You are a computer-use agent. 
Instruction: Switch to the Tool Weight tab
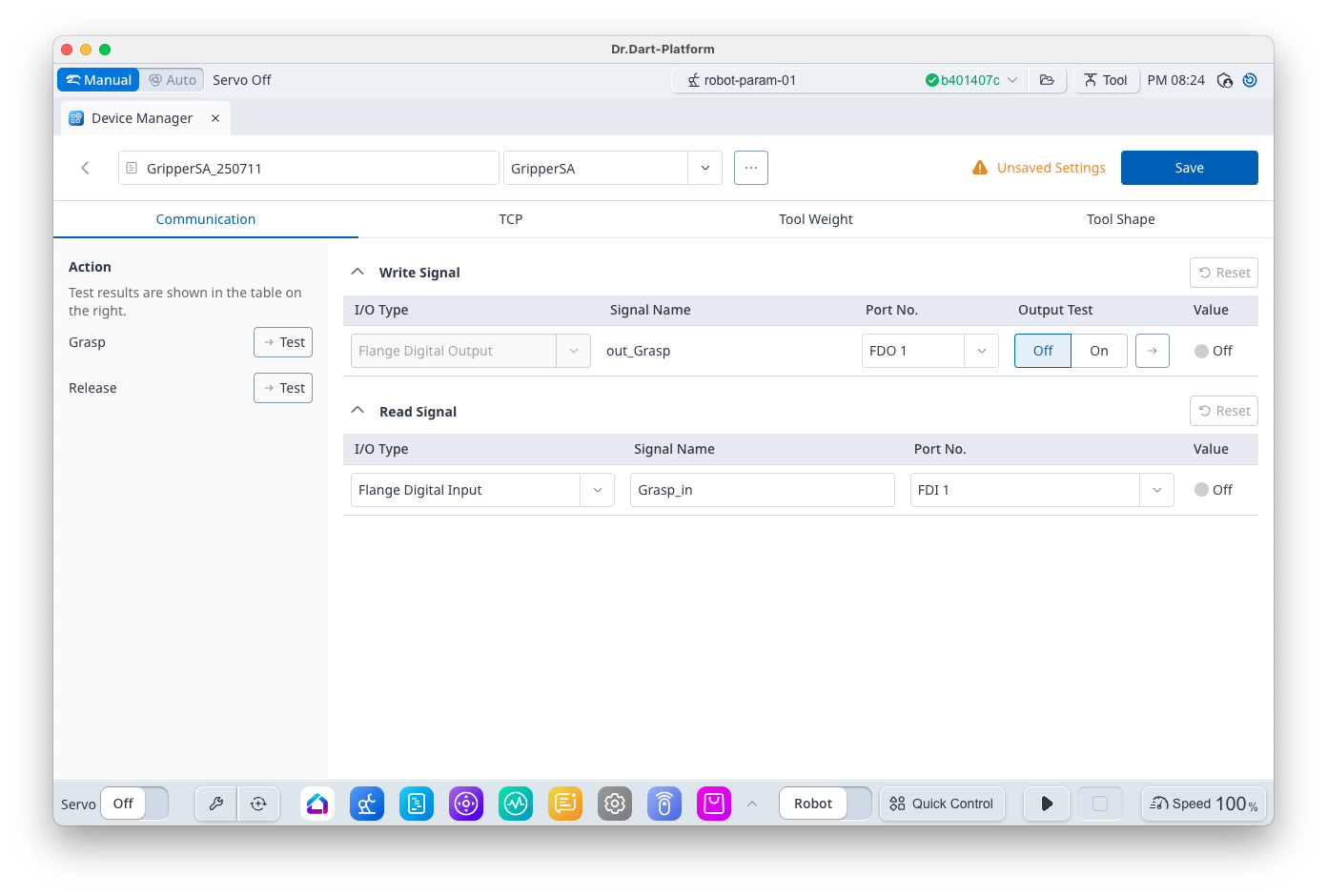[x=815, y=219]
